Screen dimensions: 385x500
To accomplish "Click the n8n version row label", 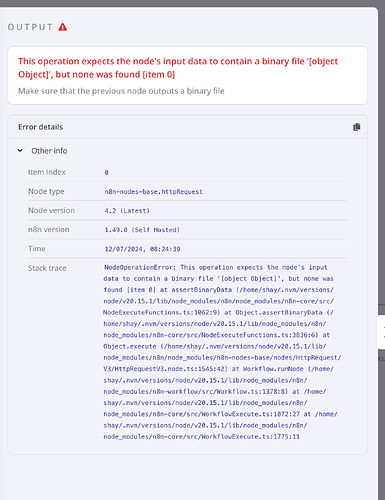I will tap(49, 229).
